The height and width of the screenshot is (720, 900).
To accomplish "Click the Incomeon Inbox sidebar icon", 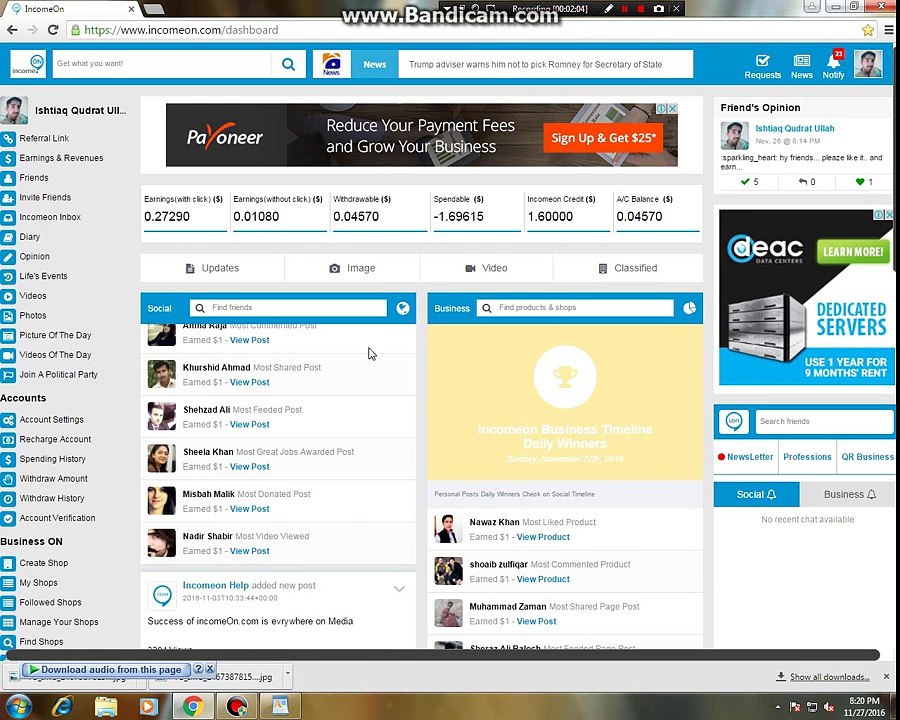I will click(8, 217).
